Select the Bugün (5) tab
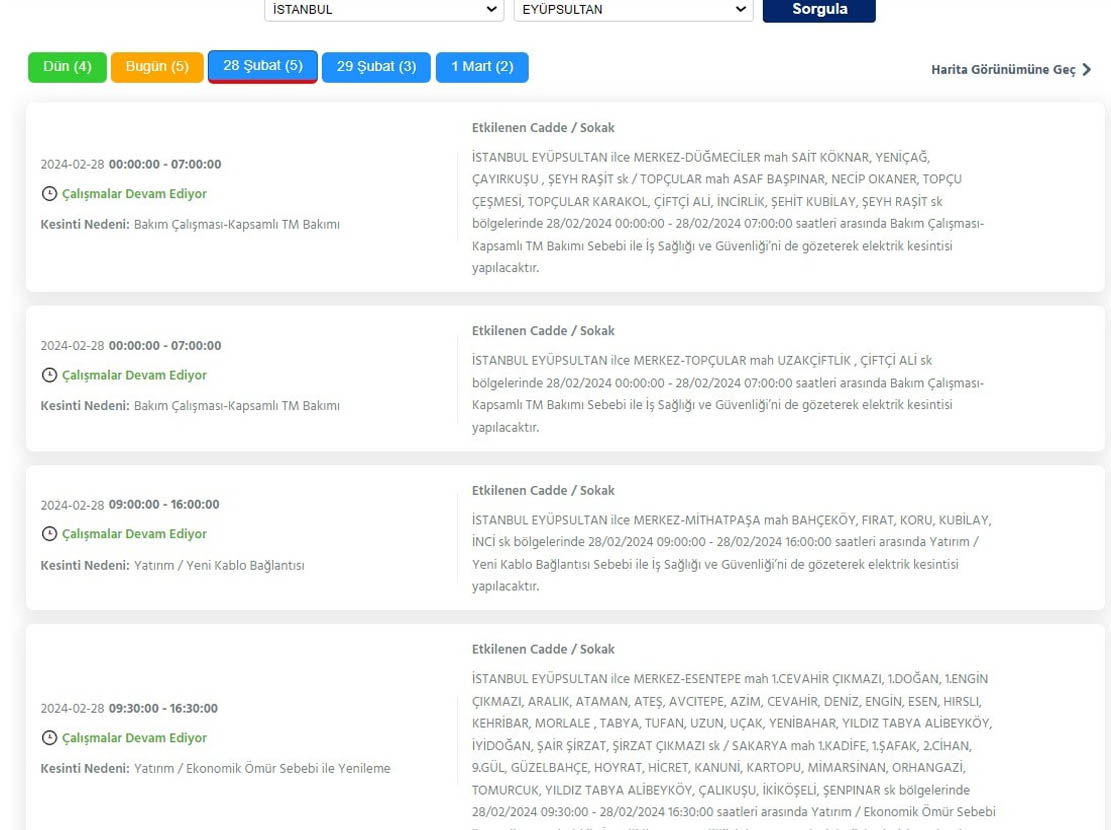The image size is (1111, 830). coord(157,67)
